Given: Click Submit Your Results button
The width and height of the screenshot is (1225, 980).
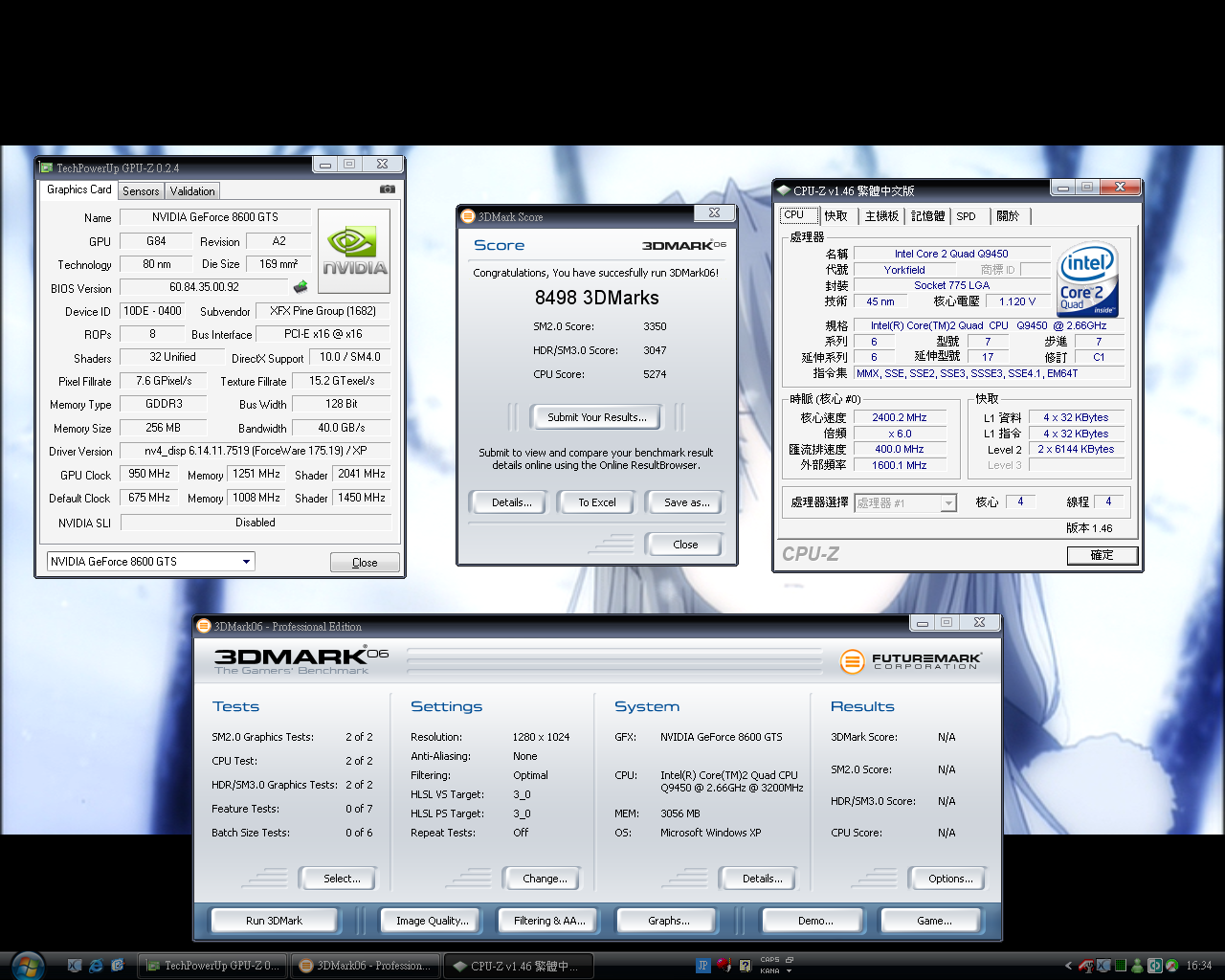Looking at the screenshot, I should [596, 417].
